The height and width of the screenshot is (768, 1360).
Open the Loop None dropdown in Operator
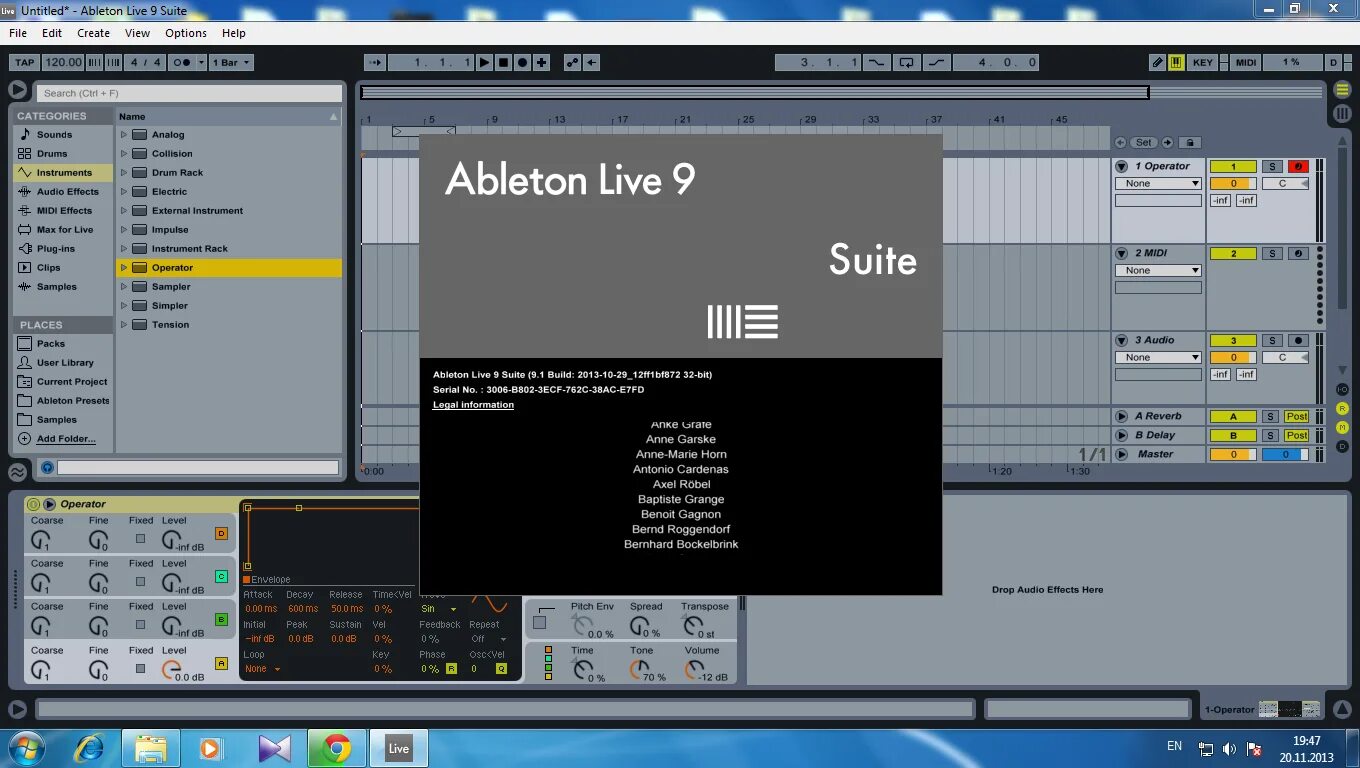(263, 669)
